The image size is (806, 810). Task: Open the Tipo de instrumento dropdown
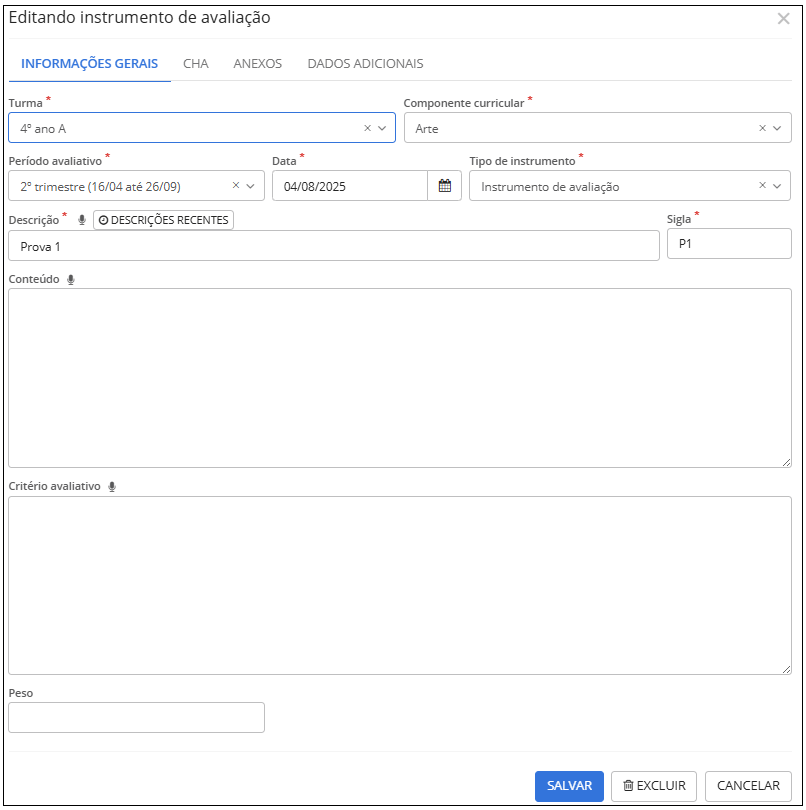(777, 185)
